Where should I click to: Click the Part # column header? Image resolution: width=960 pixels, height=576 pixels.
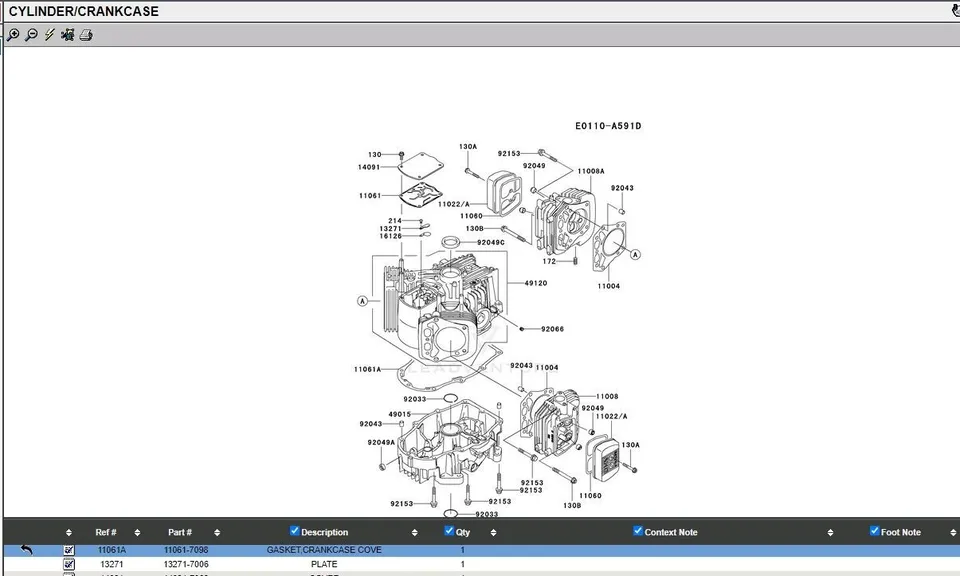[180, 533]
